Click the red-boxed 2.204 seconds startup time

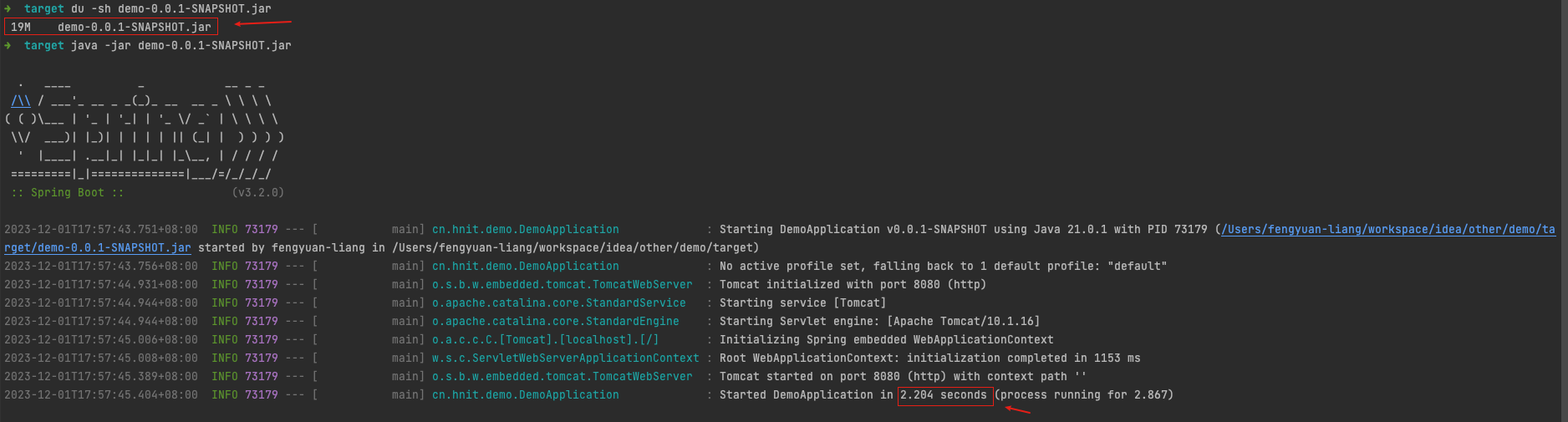[944, 395]
